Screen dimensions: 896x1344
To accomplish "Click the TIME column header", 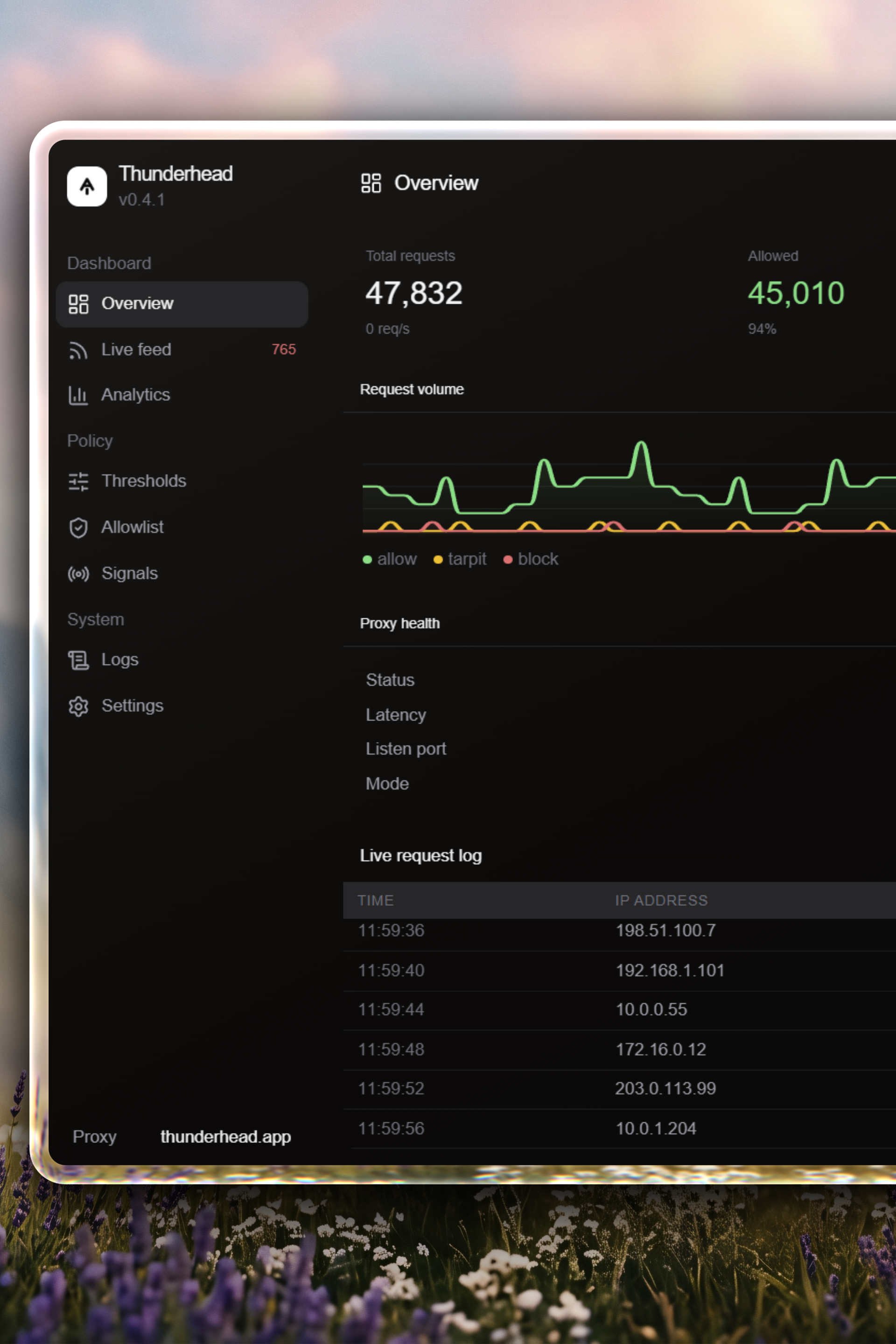I will [375, 901].
